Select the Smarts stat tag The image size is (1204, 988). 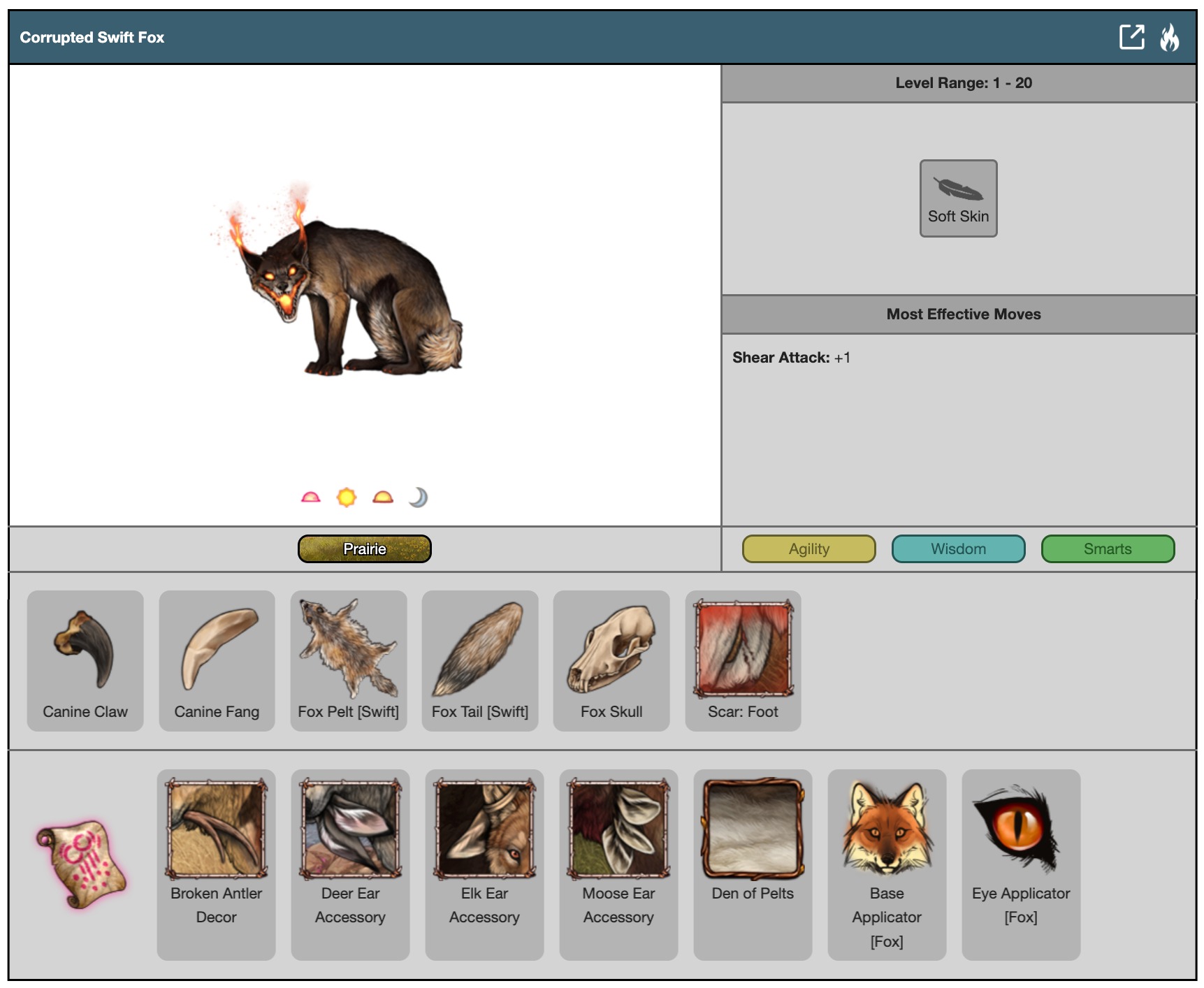pyautogui.click(x=1107, y=549)
